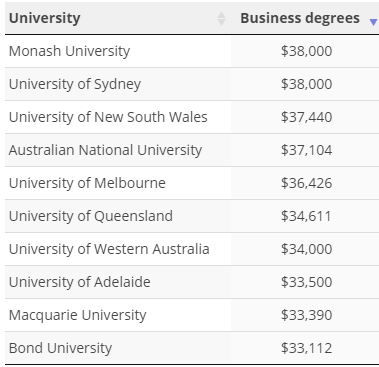Click the $36,426 amount
This screenshot has width=379, height=367.
point(306,183)
